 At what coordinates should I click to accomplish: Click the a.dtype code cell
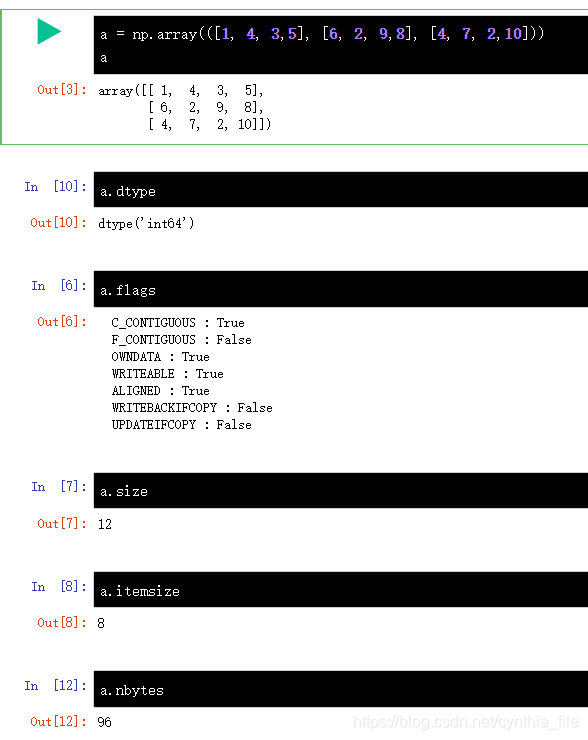341,190
